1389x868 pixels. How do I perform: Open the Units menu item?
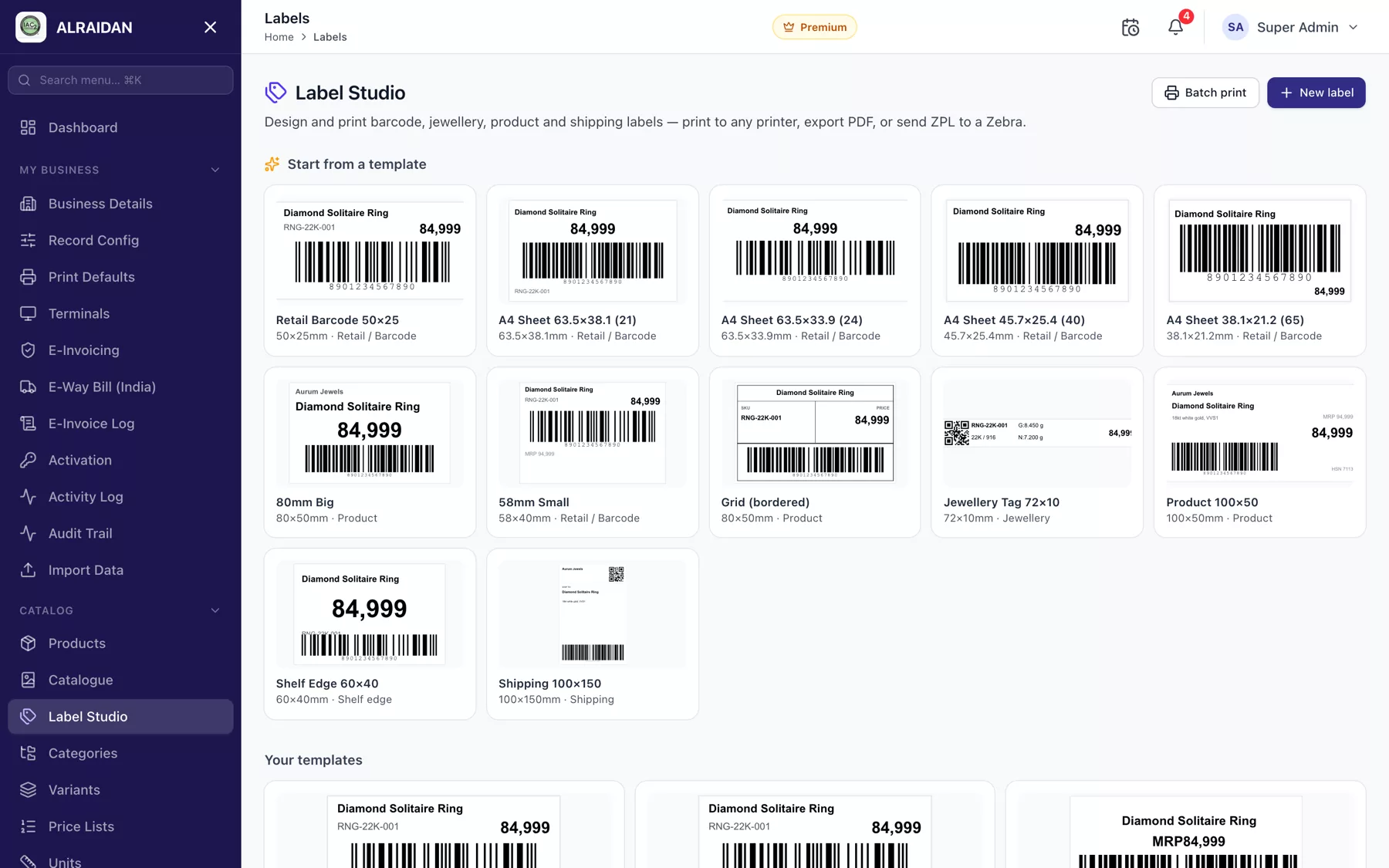pos(120,860)
